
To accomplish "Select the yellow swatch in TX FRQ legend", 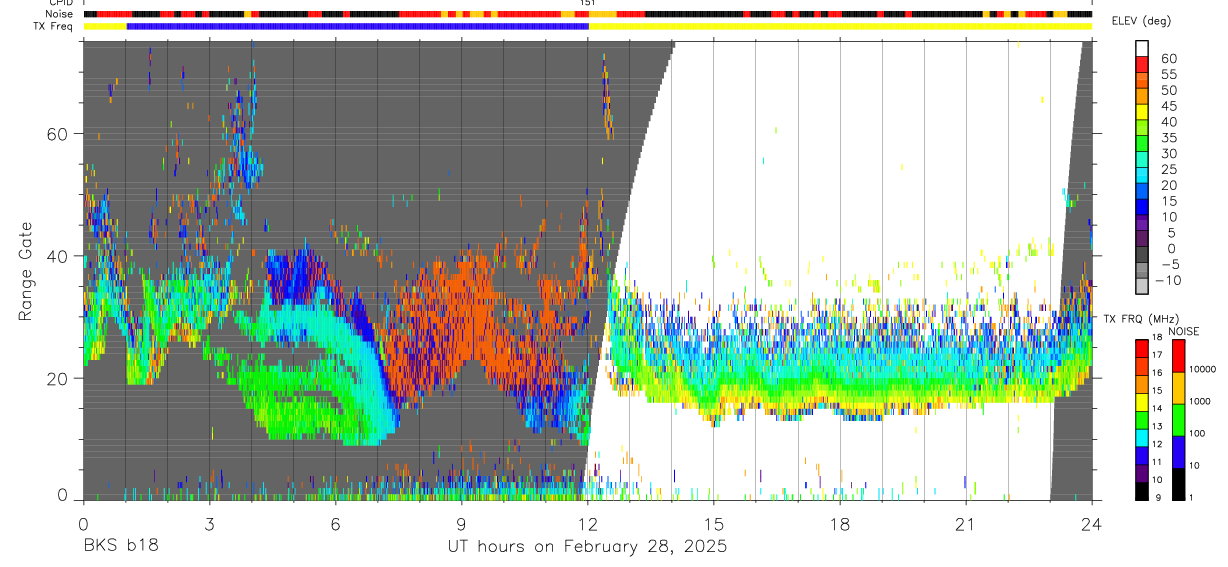I will [x=1141, y=400].
